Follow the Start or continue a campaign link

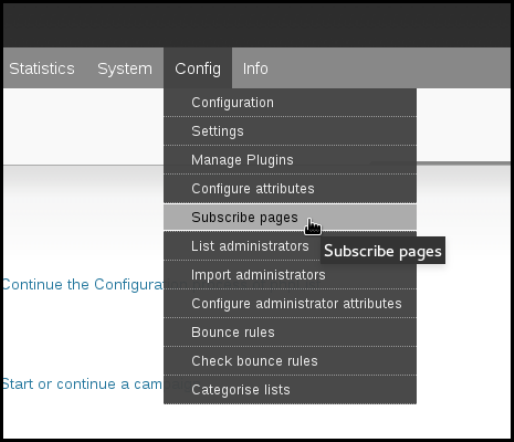coord(83,384)
